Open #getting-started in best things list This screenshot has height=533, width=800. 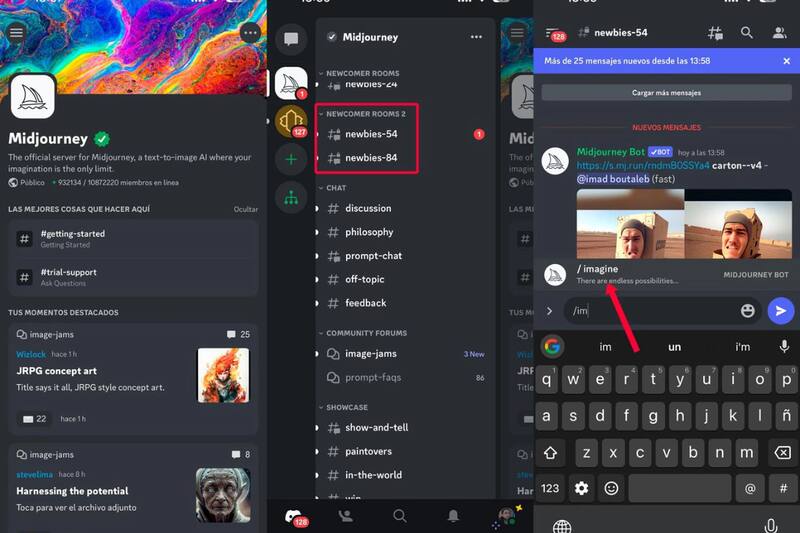(133, 239)
